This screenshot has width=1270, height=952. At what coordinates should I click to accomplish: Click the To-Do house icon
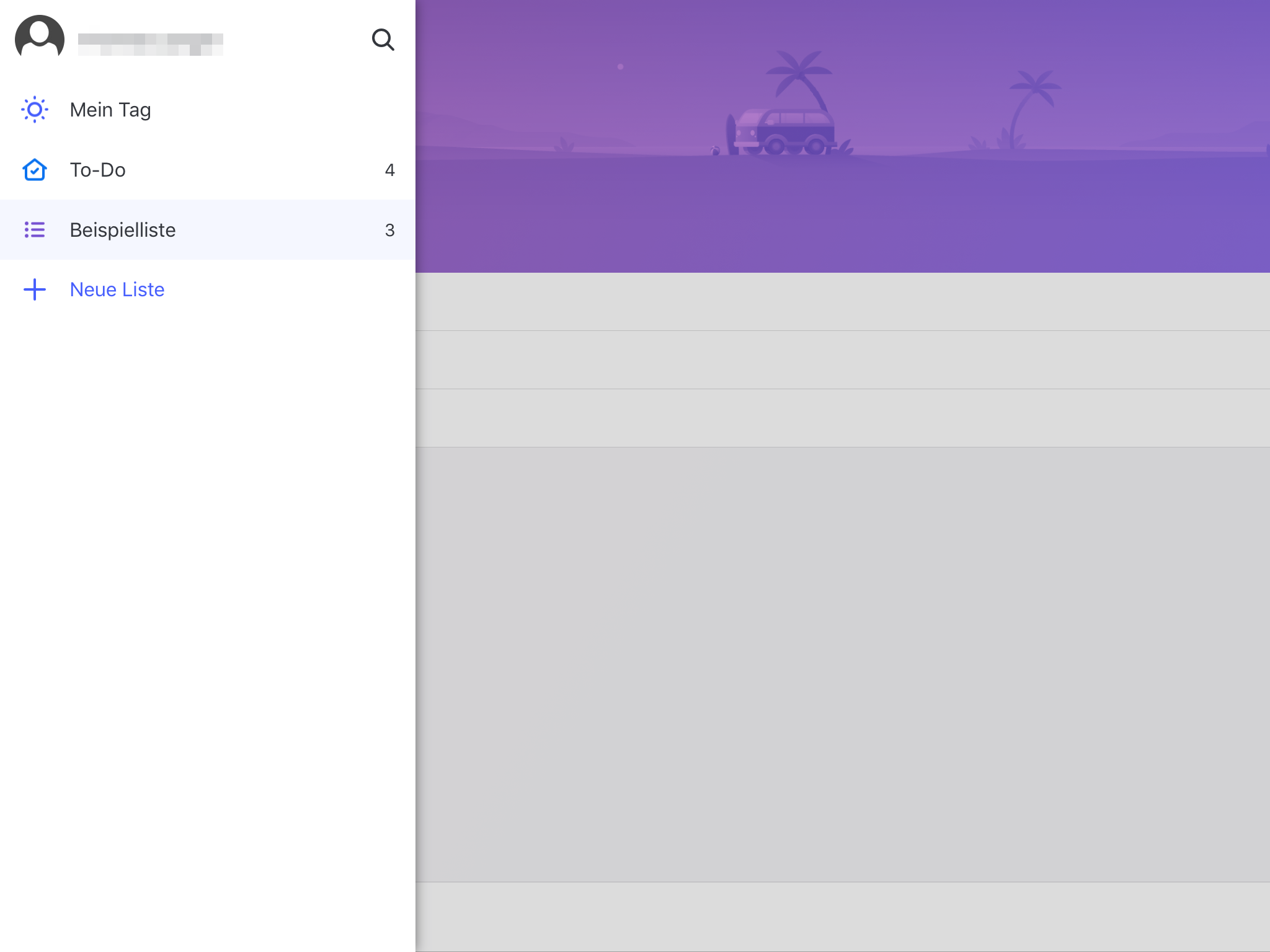click(35, 170)
